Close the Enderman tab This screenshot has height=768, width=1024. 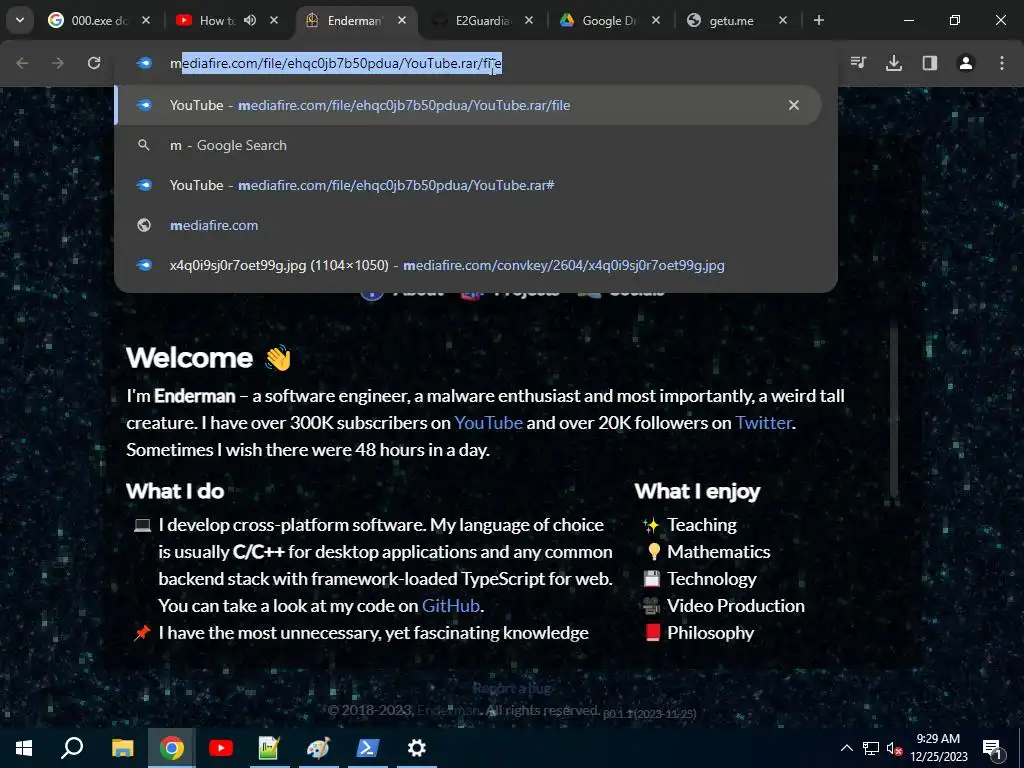coord(402,20)
